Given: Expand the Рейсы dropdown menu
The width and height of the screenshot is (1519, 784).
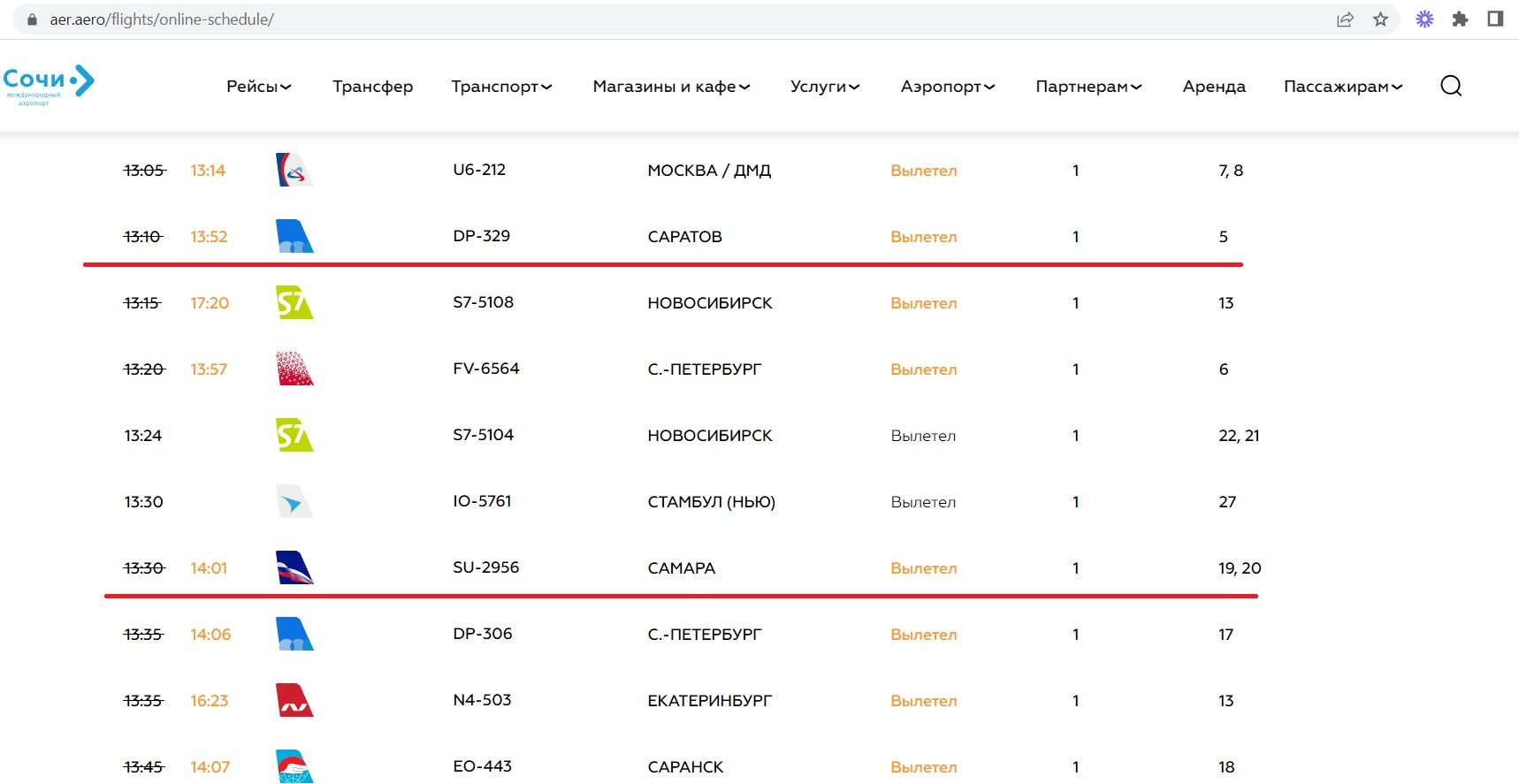Looking at the screenshot, I should [x=258, y=87].
